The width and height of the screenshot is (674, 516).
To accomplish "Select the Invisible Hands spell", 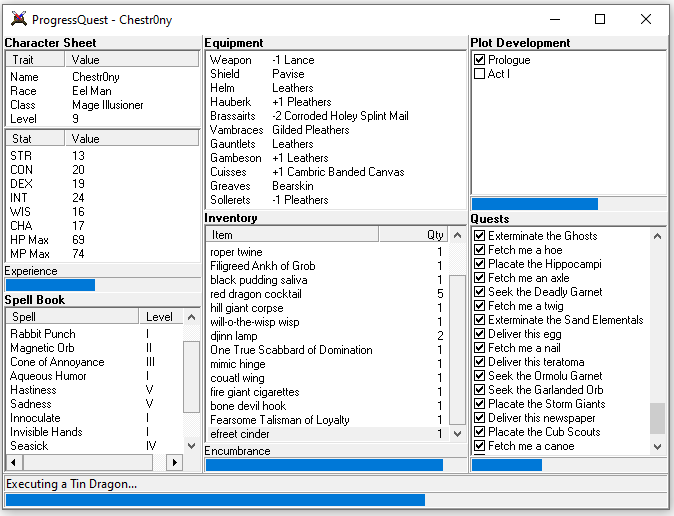I will [x=95, y=432].
